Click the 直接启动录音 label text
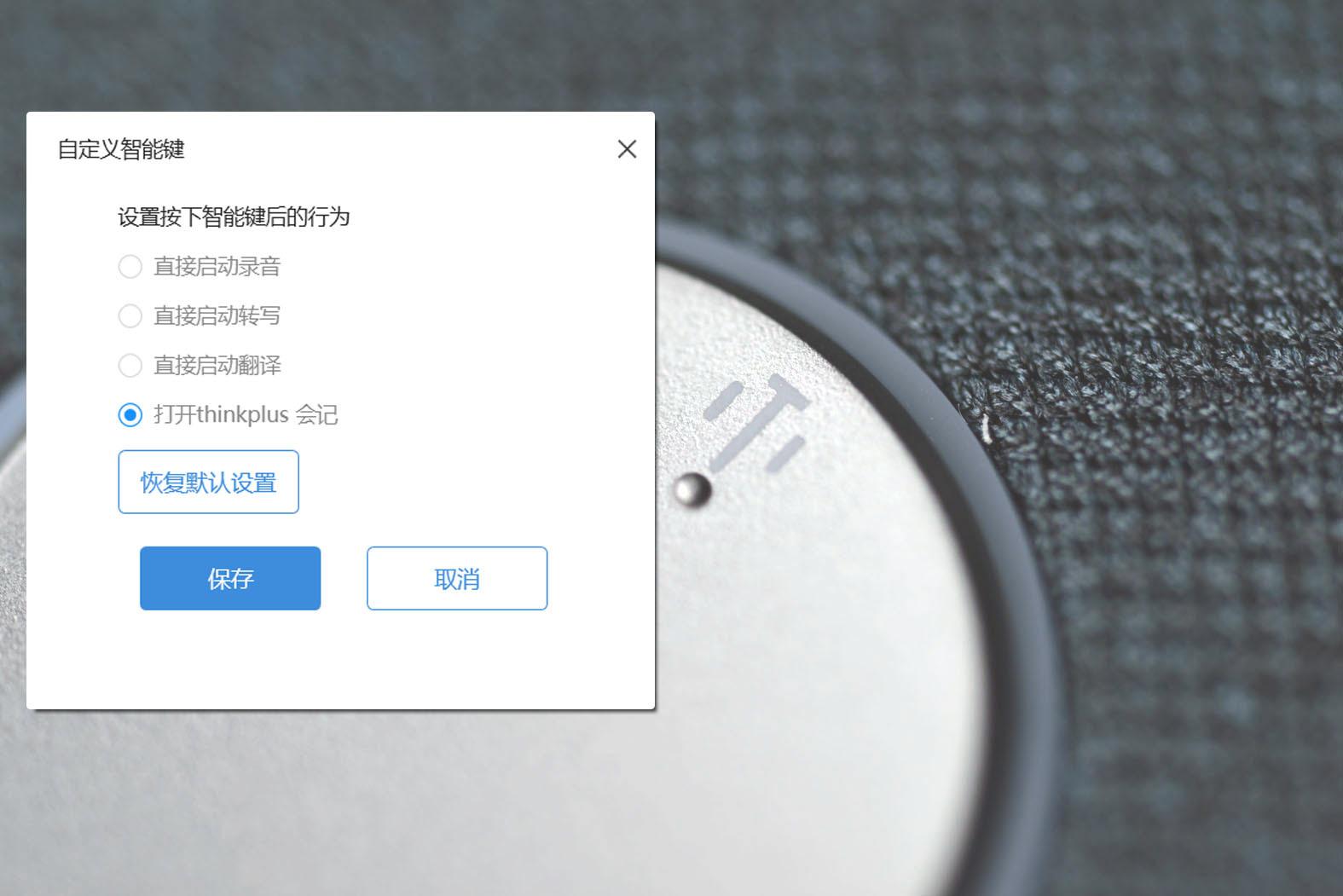This screenshot has height=896, width=1343. click(217, 267)
